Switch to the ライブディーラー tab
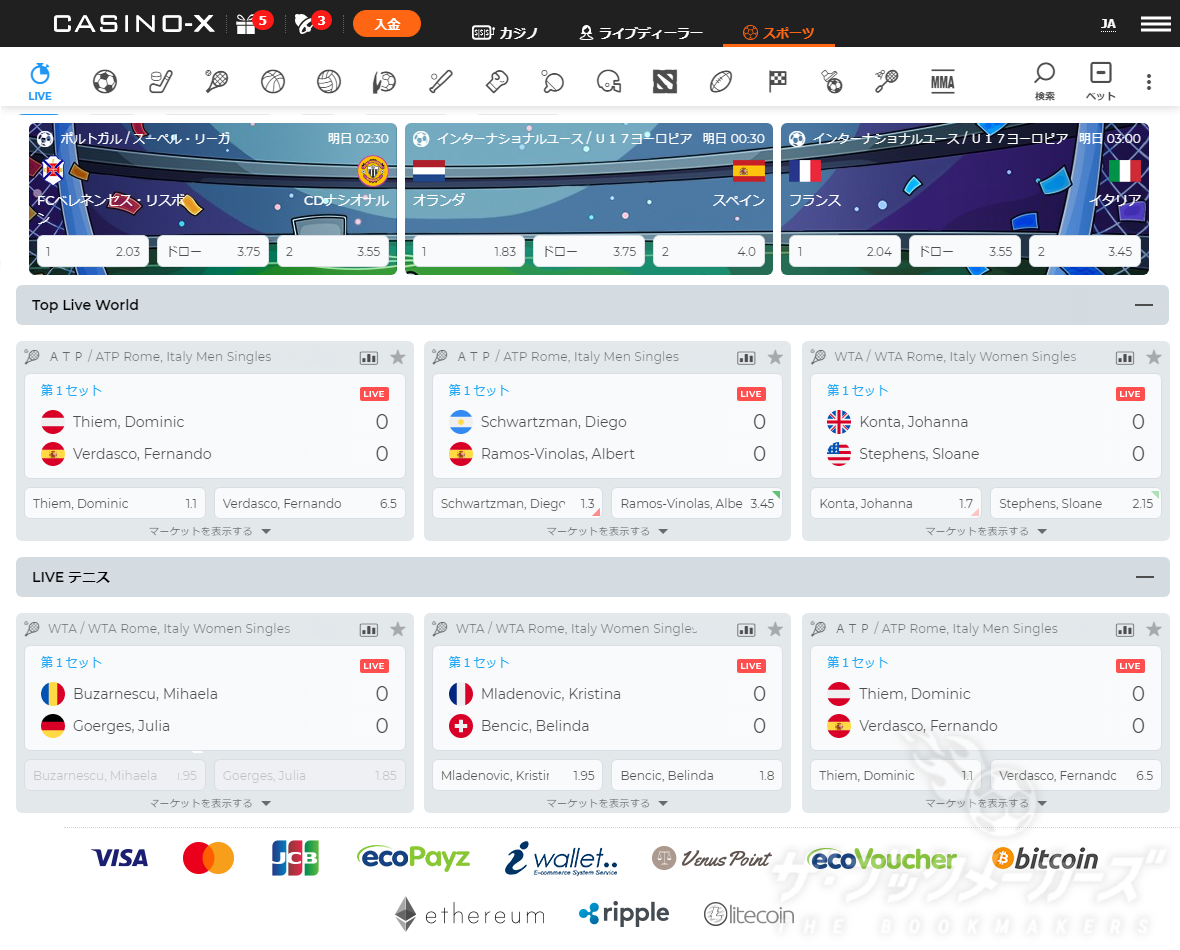 (641, 33)
